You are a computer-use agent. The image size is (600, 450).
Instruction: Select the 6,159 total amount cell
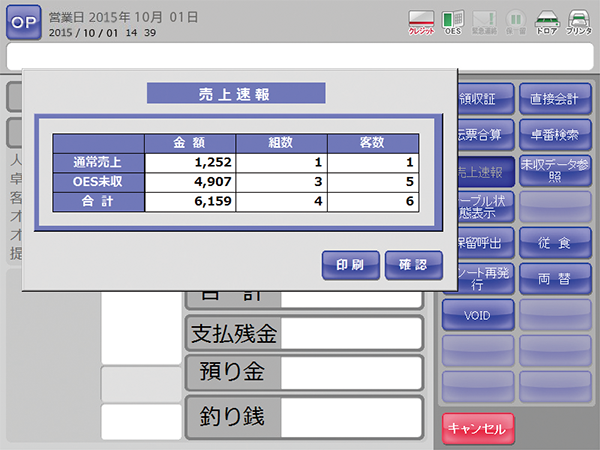[190, 202]
